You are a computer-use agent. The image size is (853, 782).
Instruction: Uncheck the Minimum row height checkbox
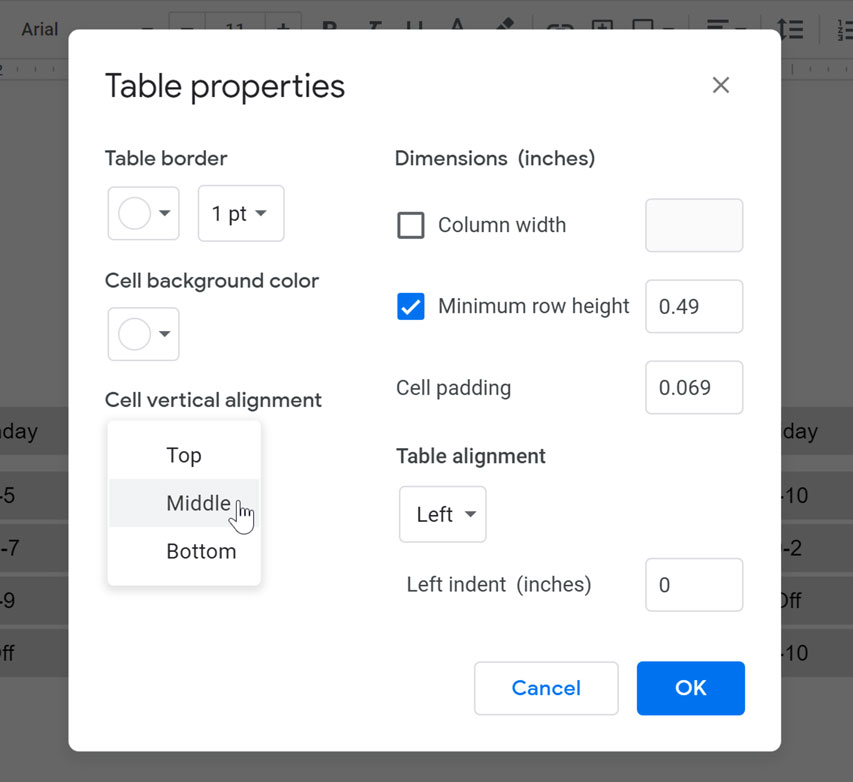coord(411,306)
